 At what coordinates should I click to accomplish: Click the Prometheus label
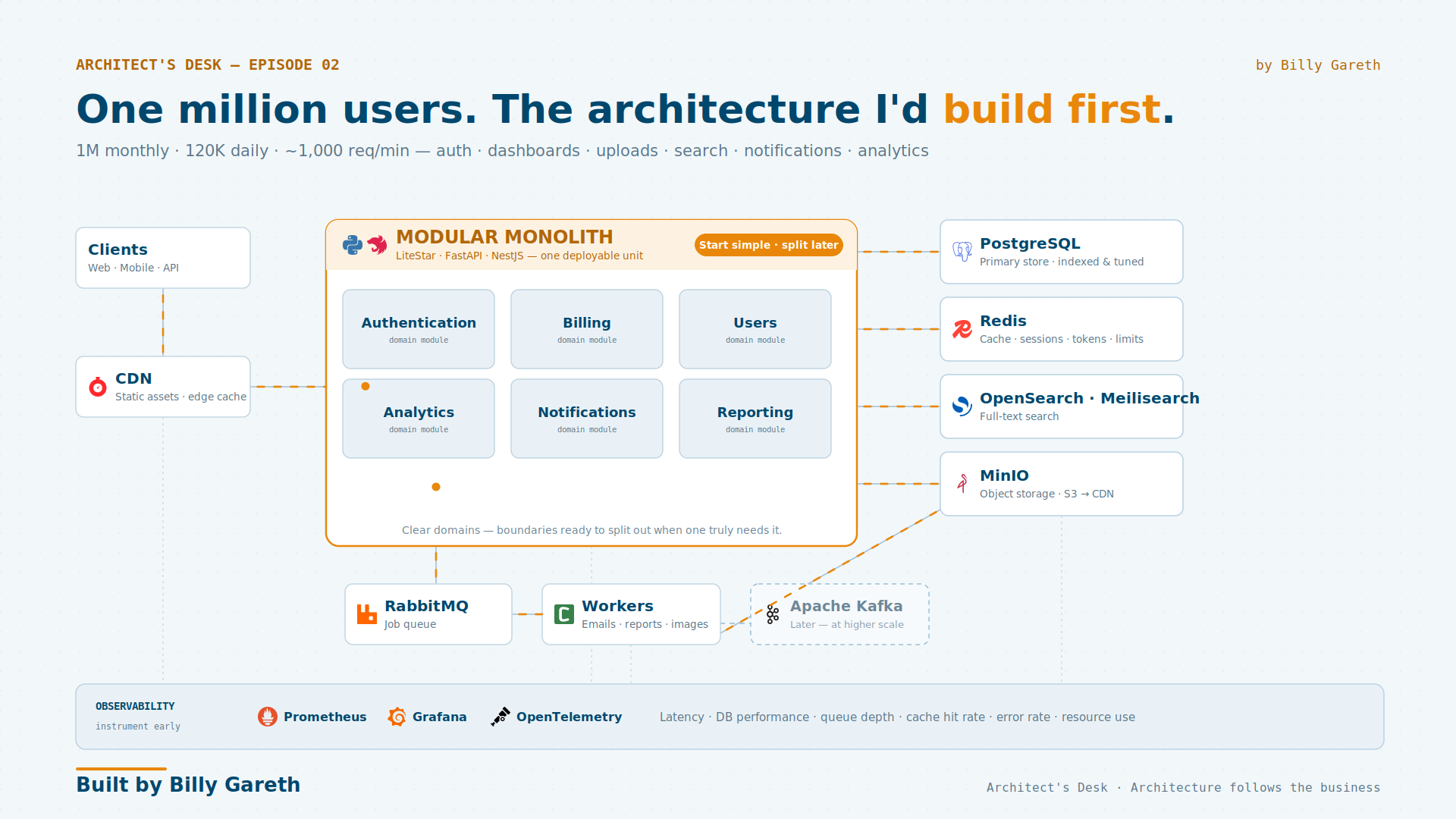pos(325,717)
